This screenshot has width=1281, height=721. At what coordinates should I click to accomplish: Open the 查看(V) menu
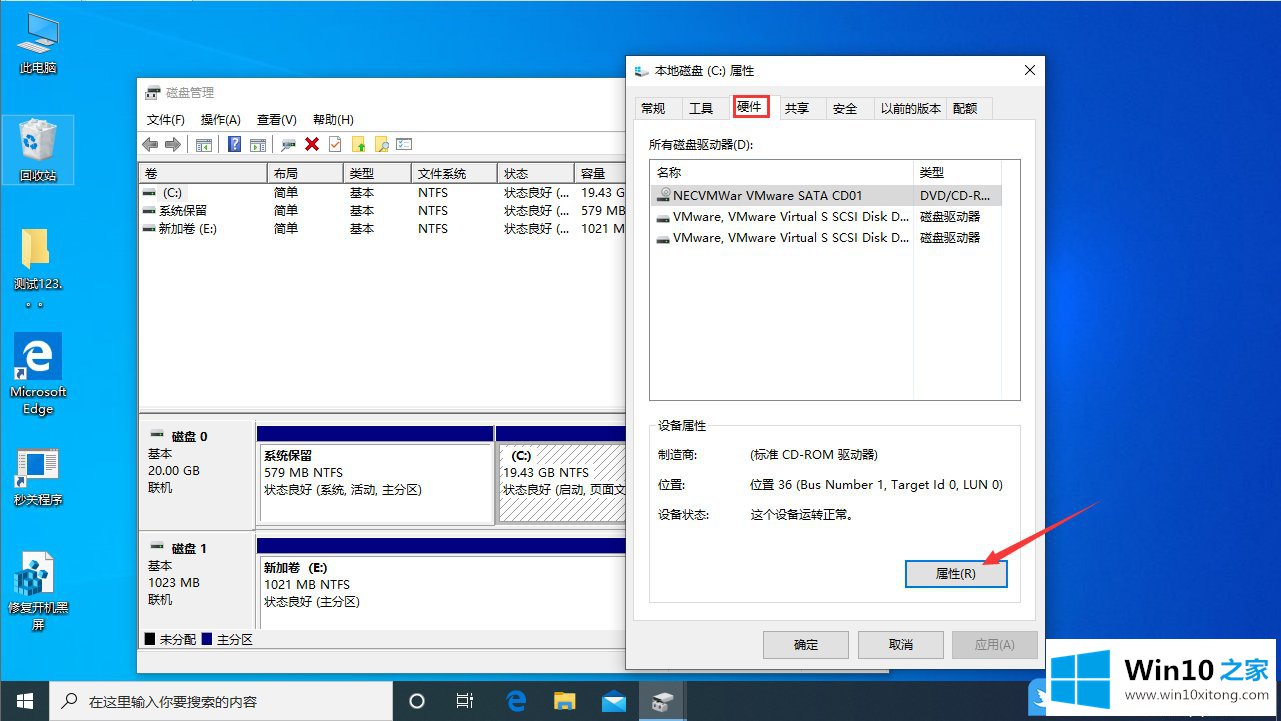pos(276,120)
